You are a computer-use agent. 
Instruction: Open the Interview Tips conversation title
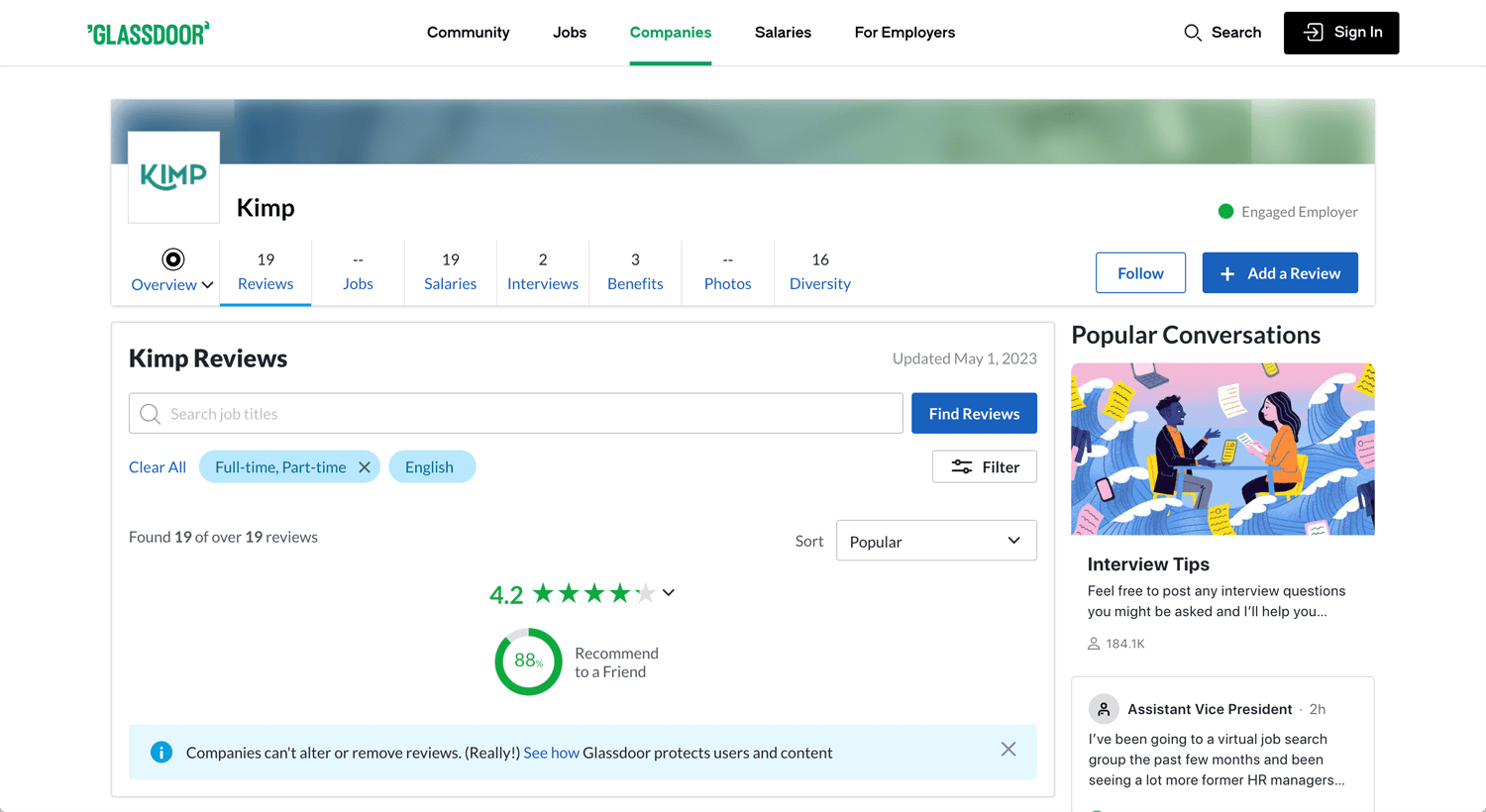(x=1148, y=564)
